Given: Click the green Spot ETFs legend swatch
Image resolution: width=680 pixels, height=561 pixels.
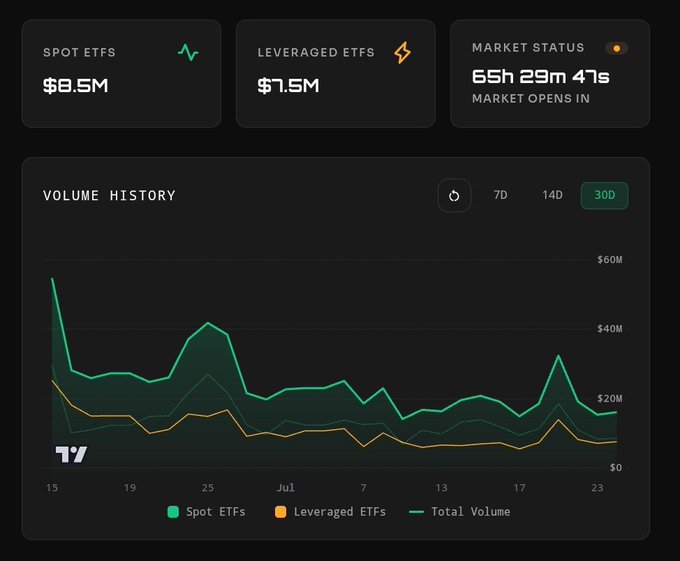Looking at the screenshot, I should tap(173, 512).
